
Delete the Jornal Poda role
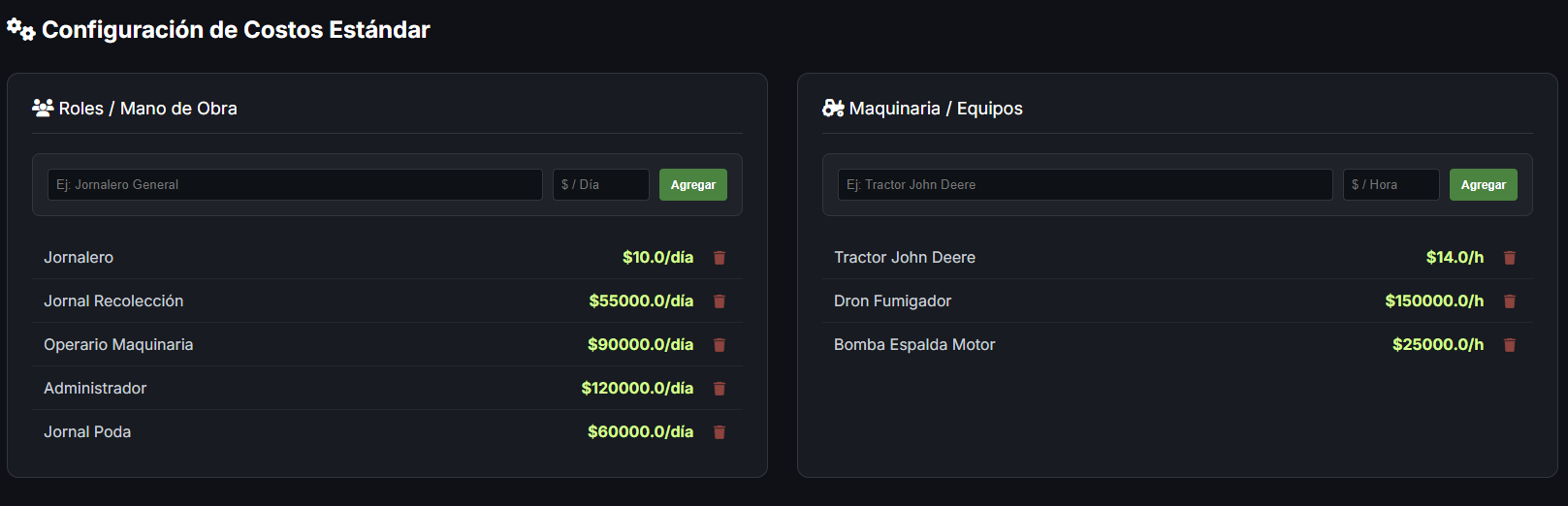click(x=720, y=432)
